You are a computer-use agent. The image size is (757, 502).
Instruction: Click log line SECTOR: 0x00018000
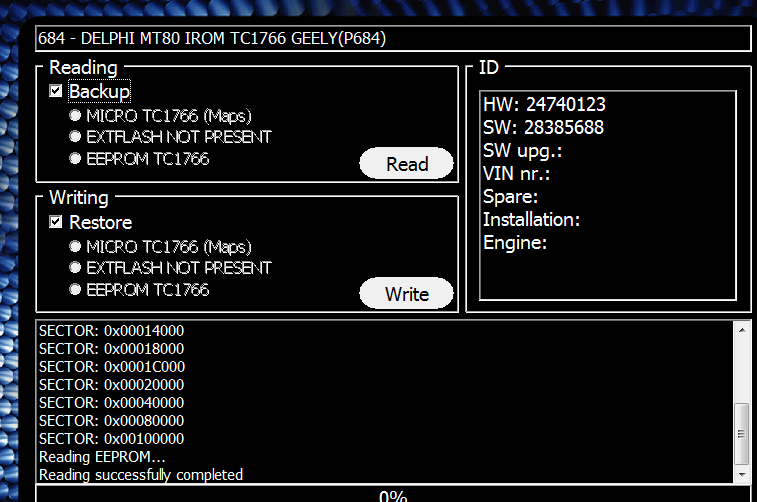click(x=112, y=349)
